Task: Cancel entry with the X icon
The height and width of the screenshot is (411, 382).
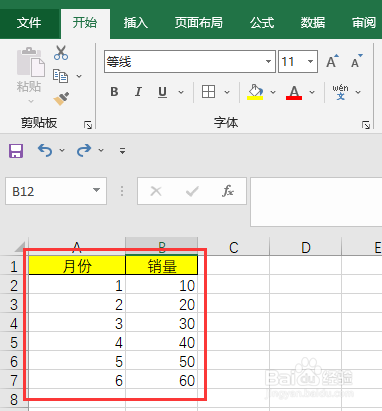Action: (x=156, y=191)
